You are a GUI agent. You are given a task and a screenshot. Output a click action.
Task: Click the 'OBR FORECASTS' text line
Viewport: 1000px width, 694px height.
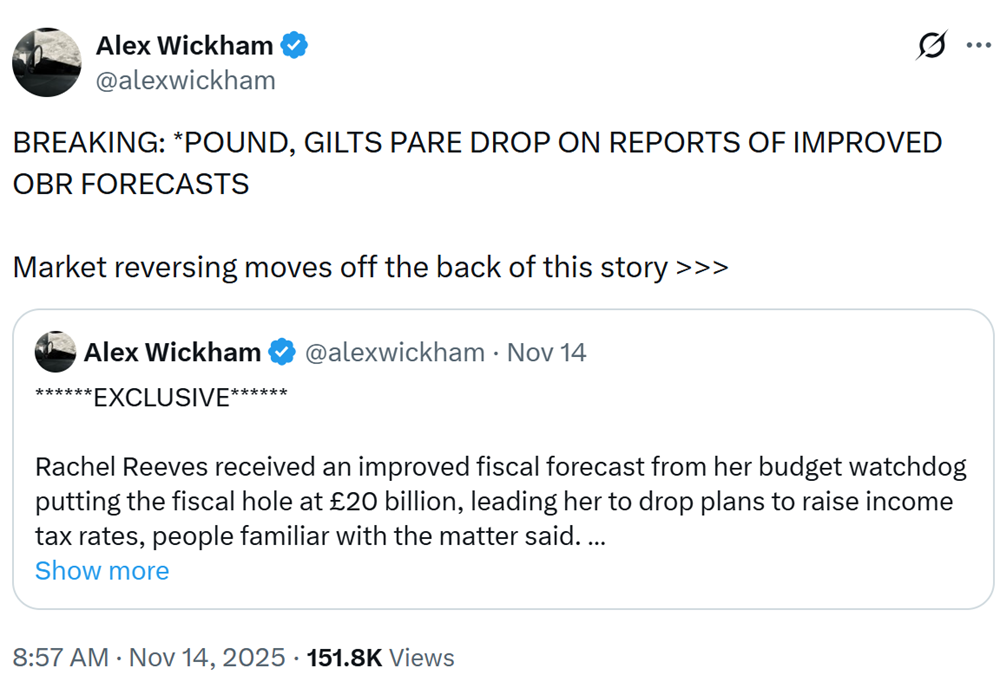click(x=130, y=184)
